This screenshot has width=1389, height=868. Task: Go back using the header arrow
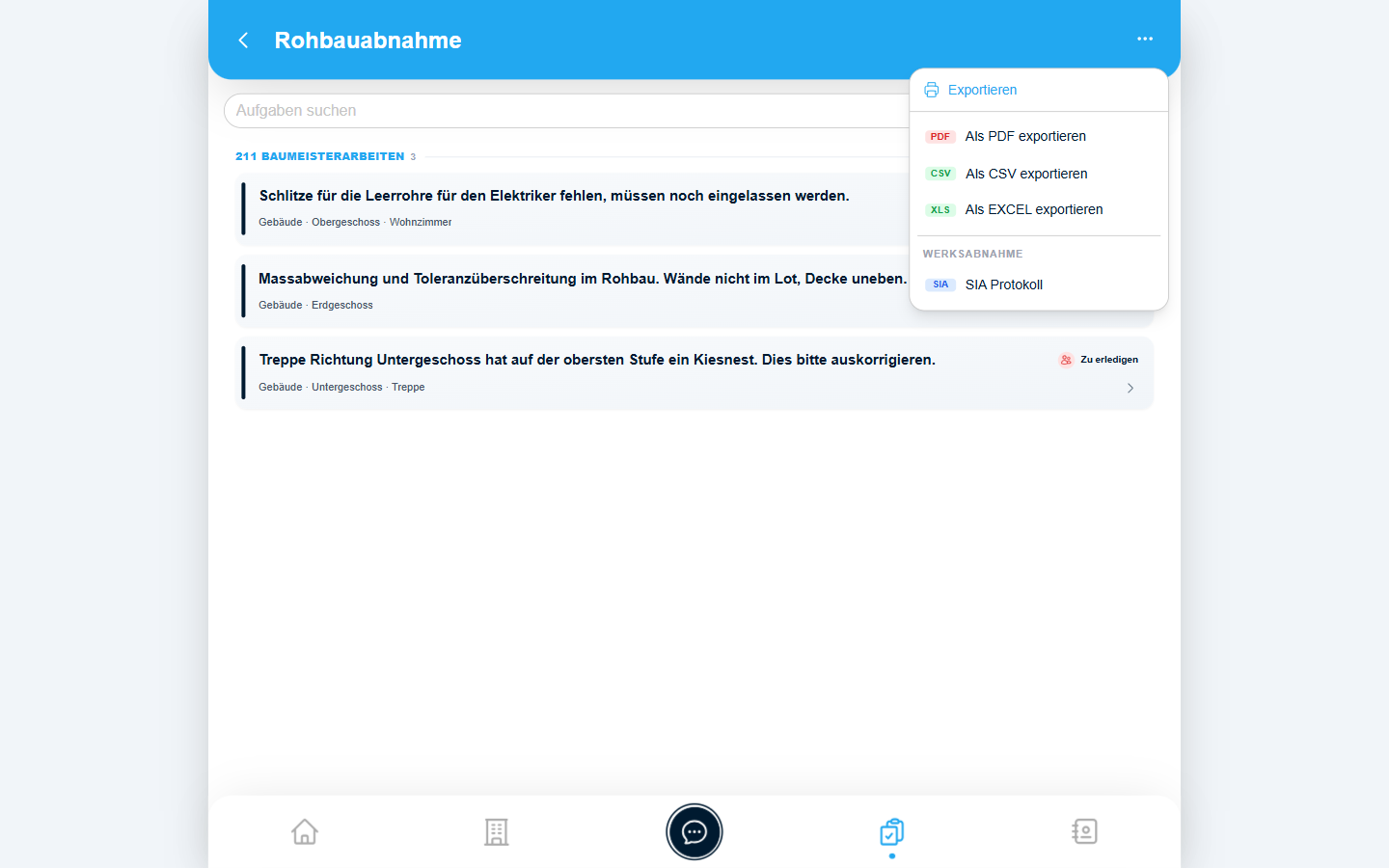click(x=243, y=40)
